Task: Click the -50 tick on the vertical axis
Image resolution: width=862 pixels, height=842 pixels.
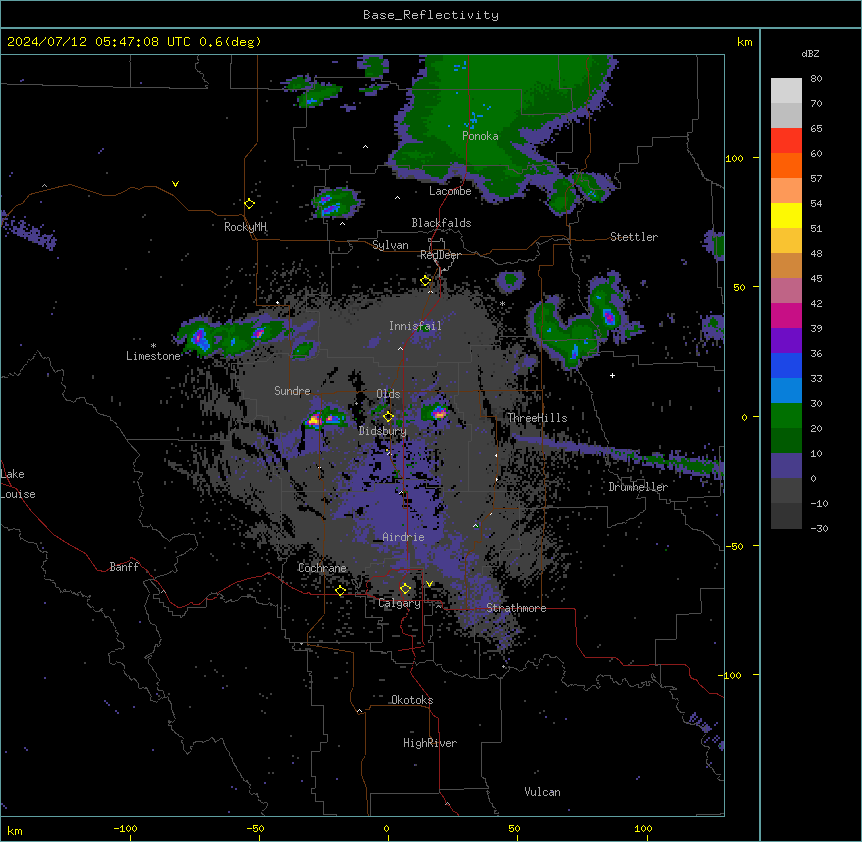Action: coord(734,546)
